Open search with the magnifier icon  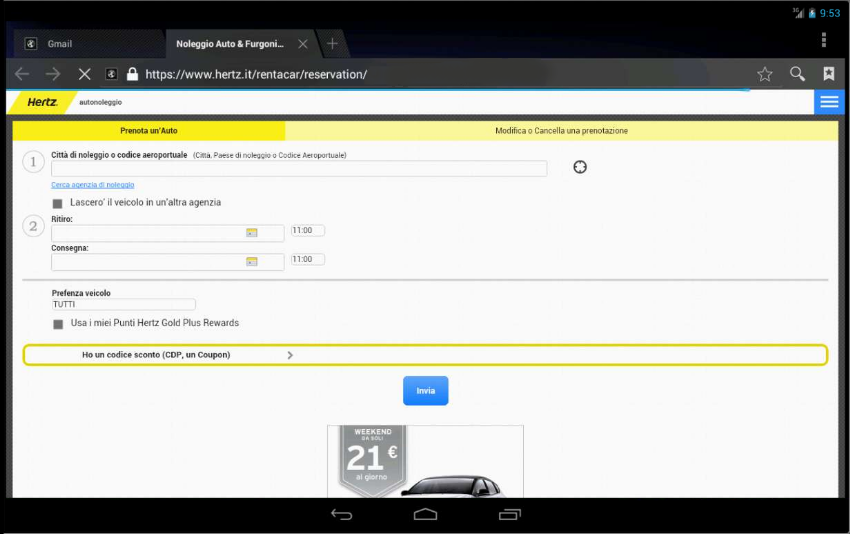click(x=797, y=74)
